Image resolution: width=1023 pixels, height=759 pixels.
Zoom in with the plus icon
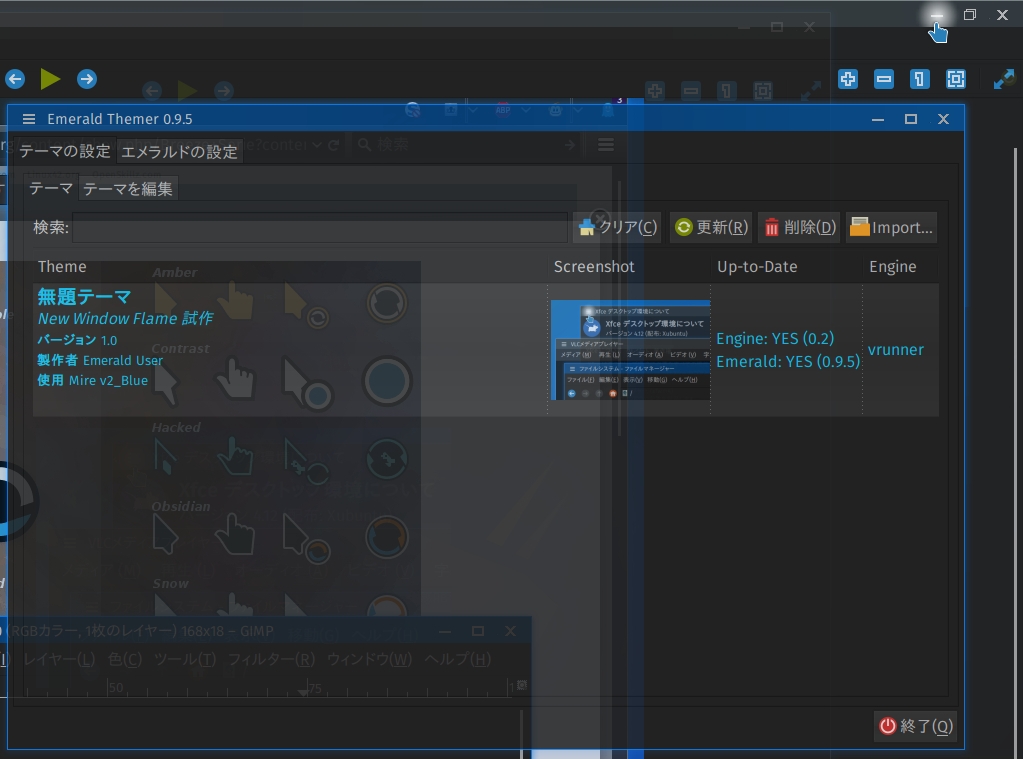(x=847, y=79)
